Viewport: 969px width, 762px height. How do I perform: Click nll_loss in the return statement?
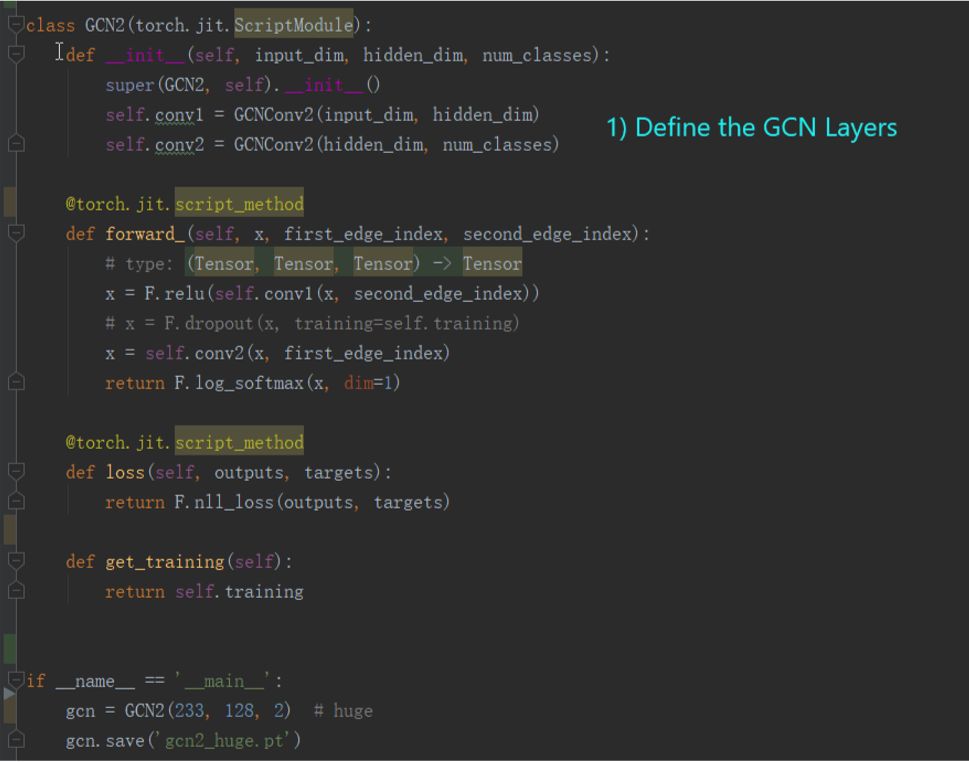pyautogui.click(x=234, y=502)
